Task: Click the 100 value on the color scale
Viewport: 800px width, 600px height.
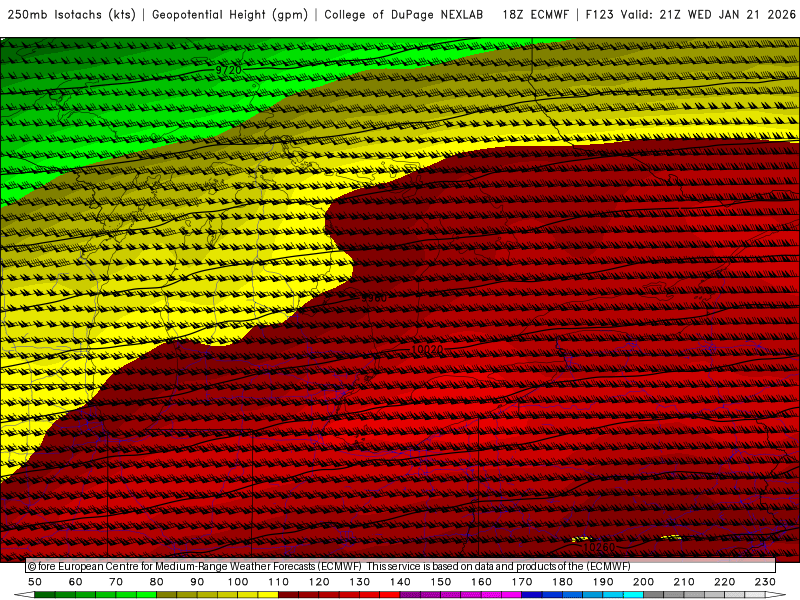Action: tap(238, 582)
